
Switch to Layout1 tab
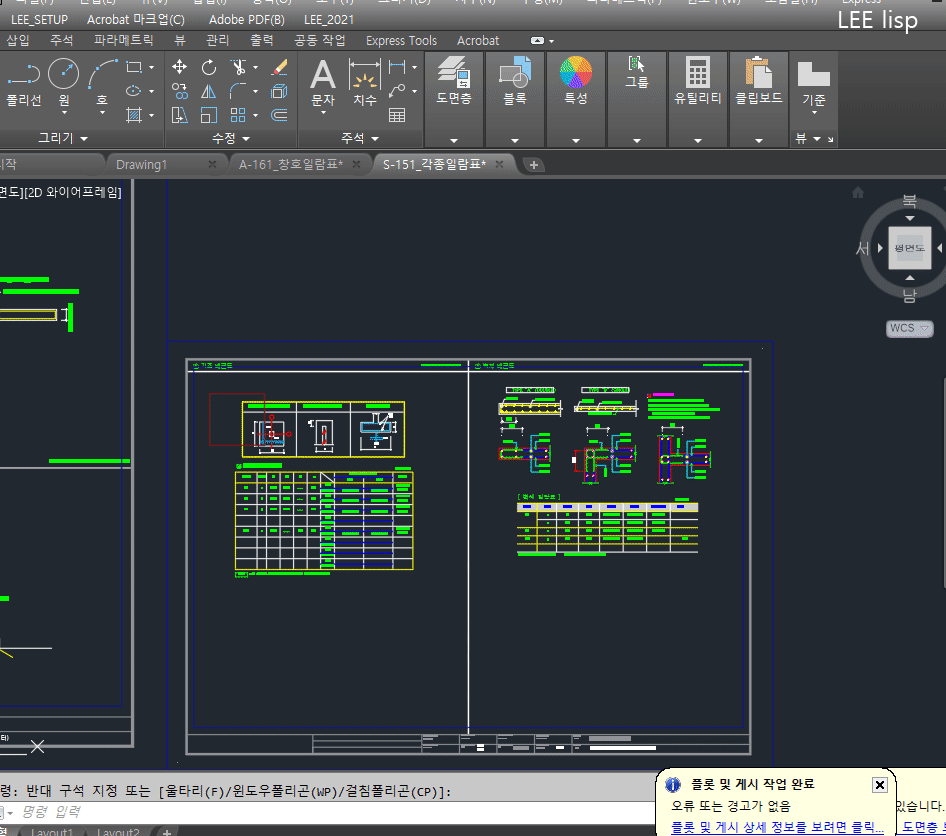[52, 831]
